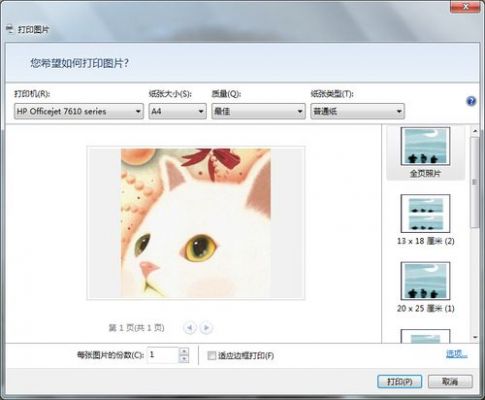The image size is (485, 400).
Task: Go to next page arrow
Action: point(206,328)
